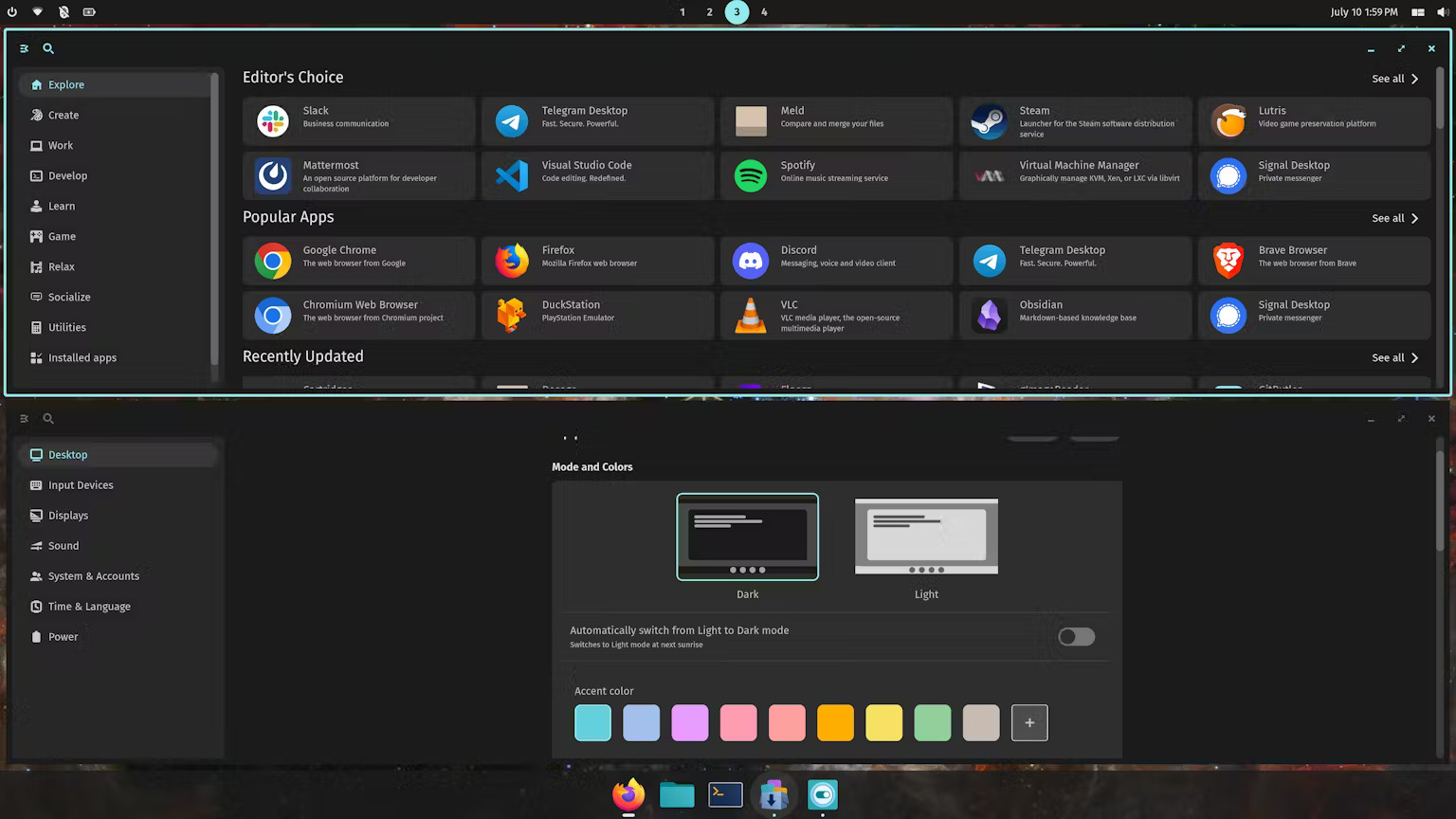Launch Firefox from the dock
The width and height of the screenshot is (1456, 819).
tap(628, 794)
